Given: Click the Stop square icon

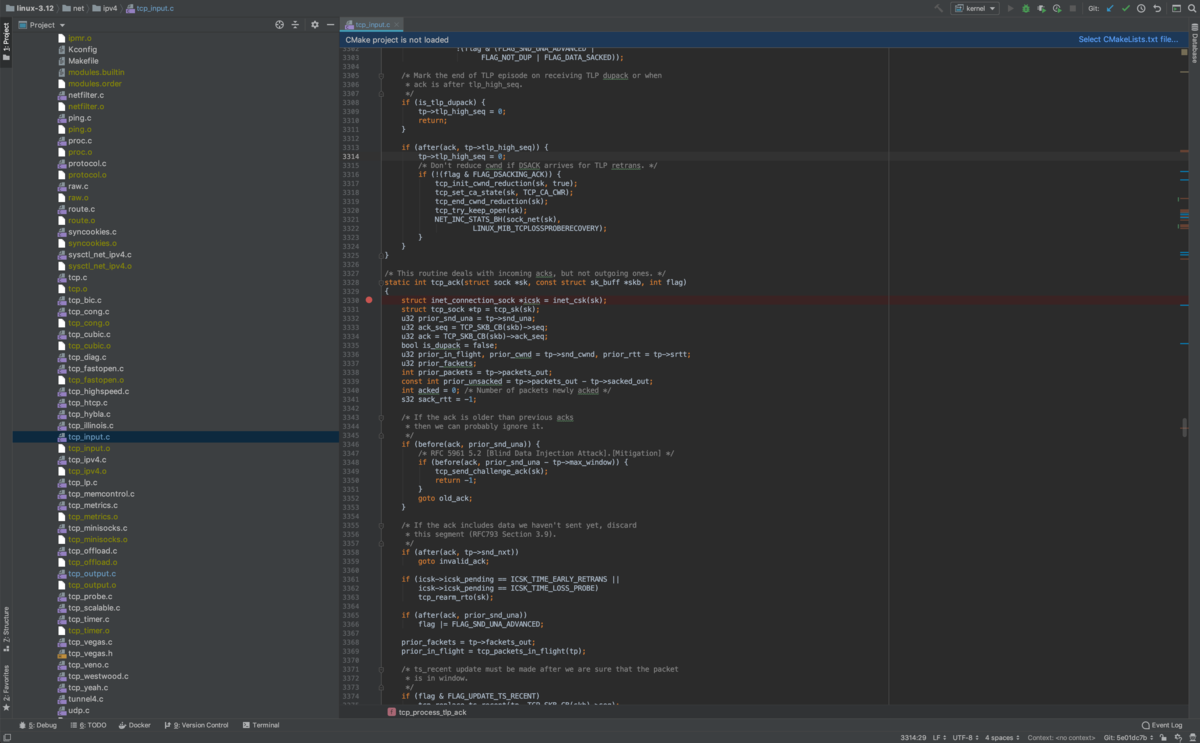Looking at the screenshot, I should 1074,8.
